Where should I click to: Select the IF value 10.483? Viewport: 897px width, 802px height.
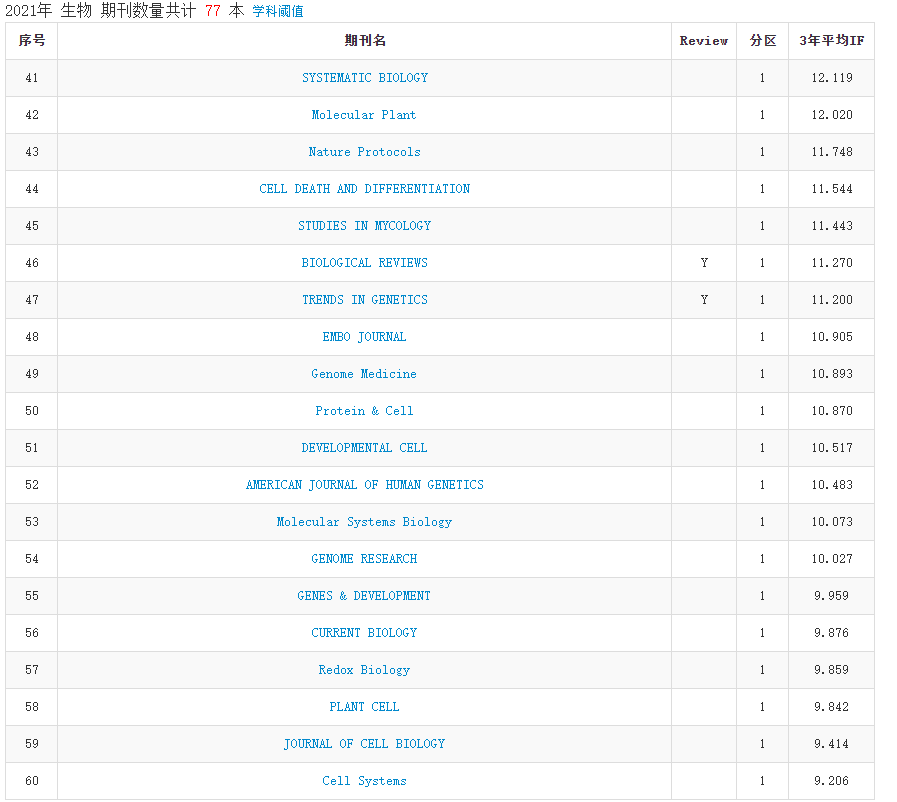tap(832, 485)
